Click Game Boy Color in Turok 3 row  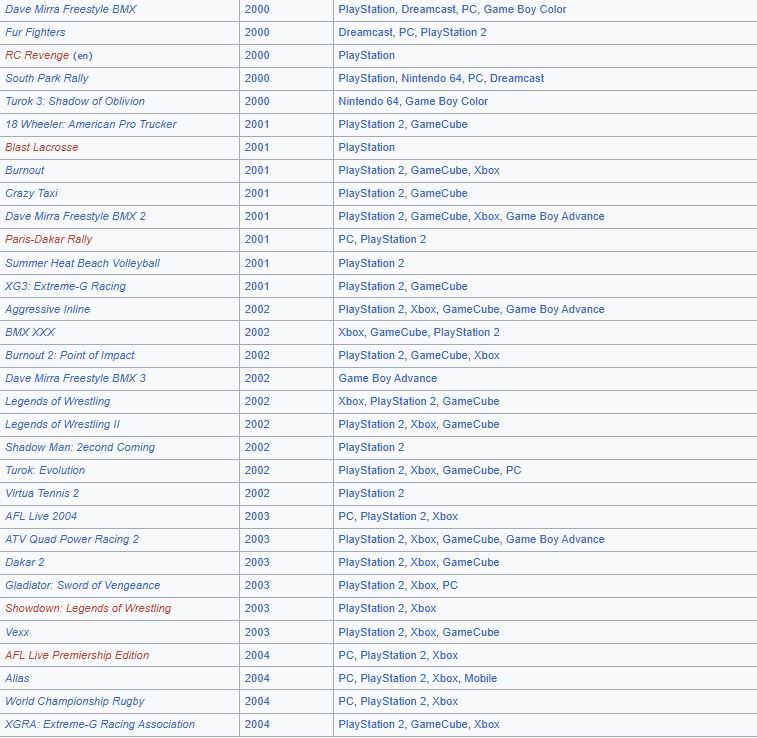point(447,101)
